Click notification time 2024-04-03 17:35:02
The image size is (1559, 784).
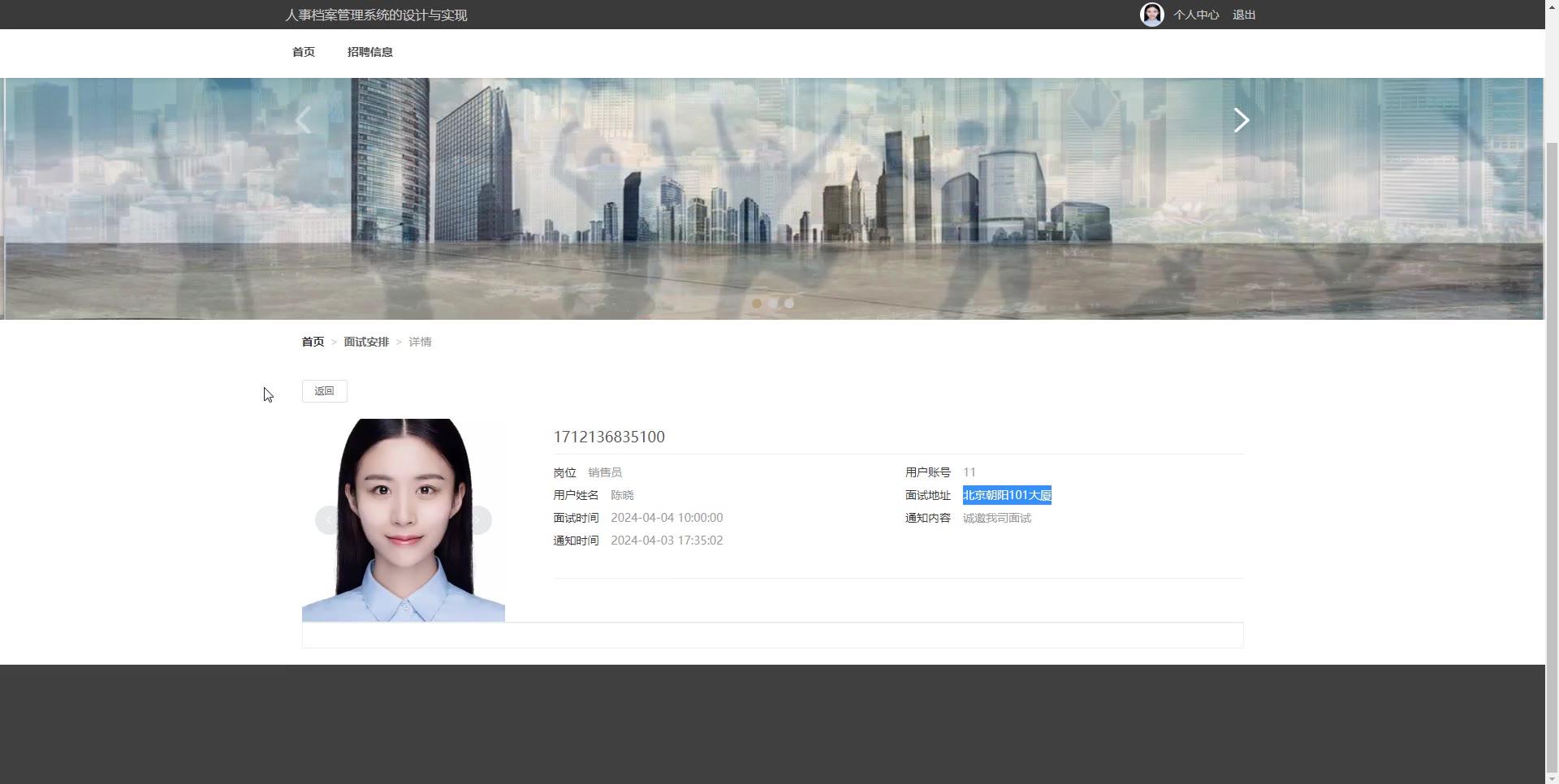667,541
